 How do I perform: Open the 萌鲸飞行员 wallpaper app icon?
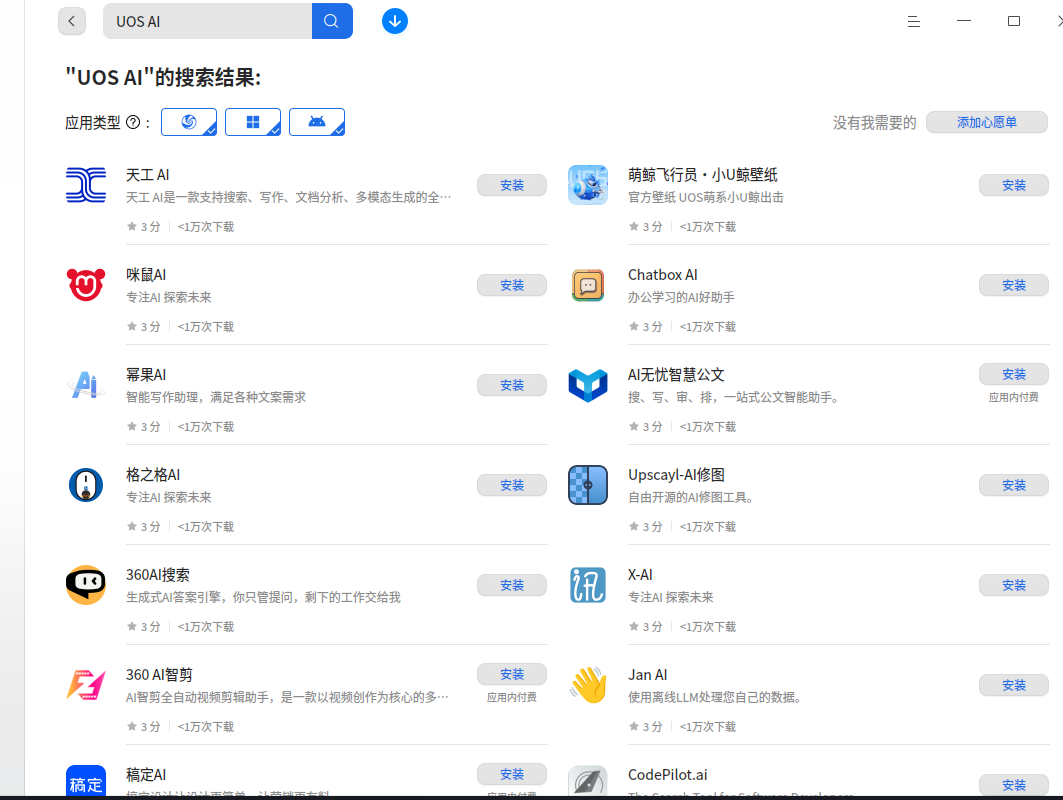(588, 185)
